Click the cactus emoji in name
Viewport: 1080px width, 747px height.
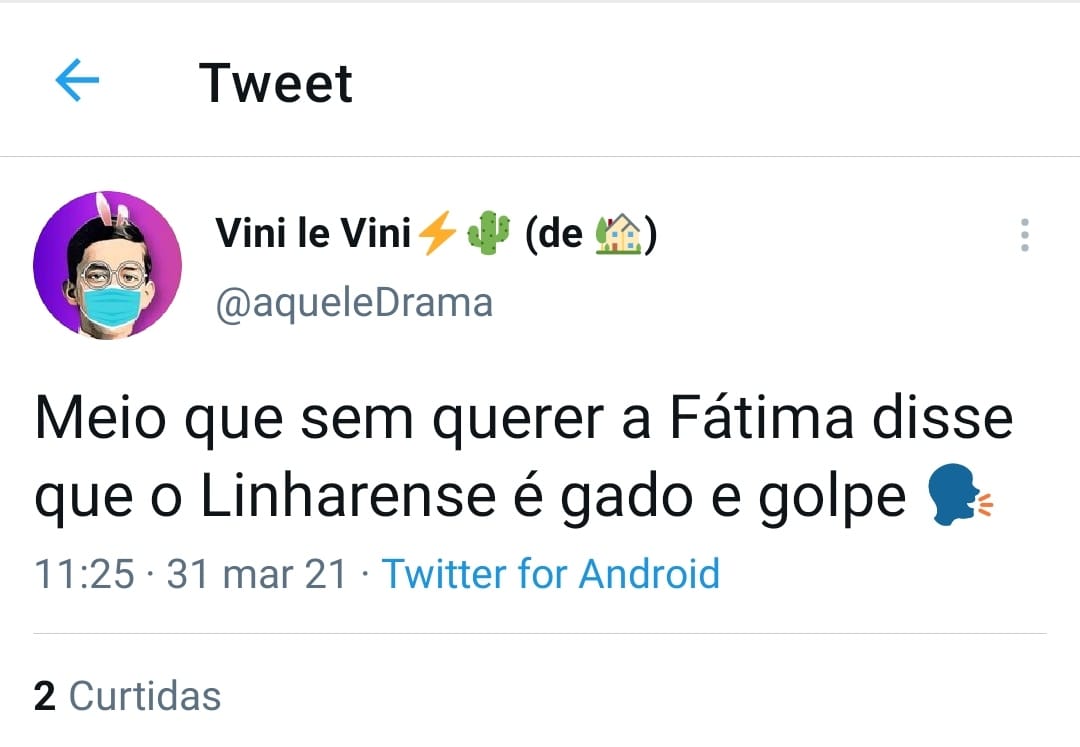[x=489, y=235]
